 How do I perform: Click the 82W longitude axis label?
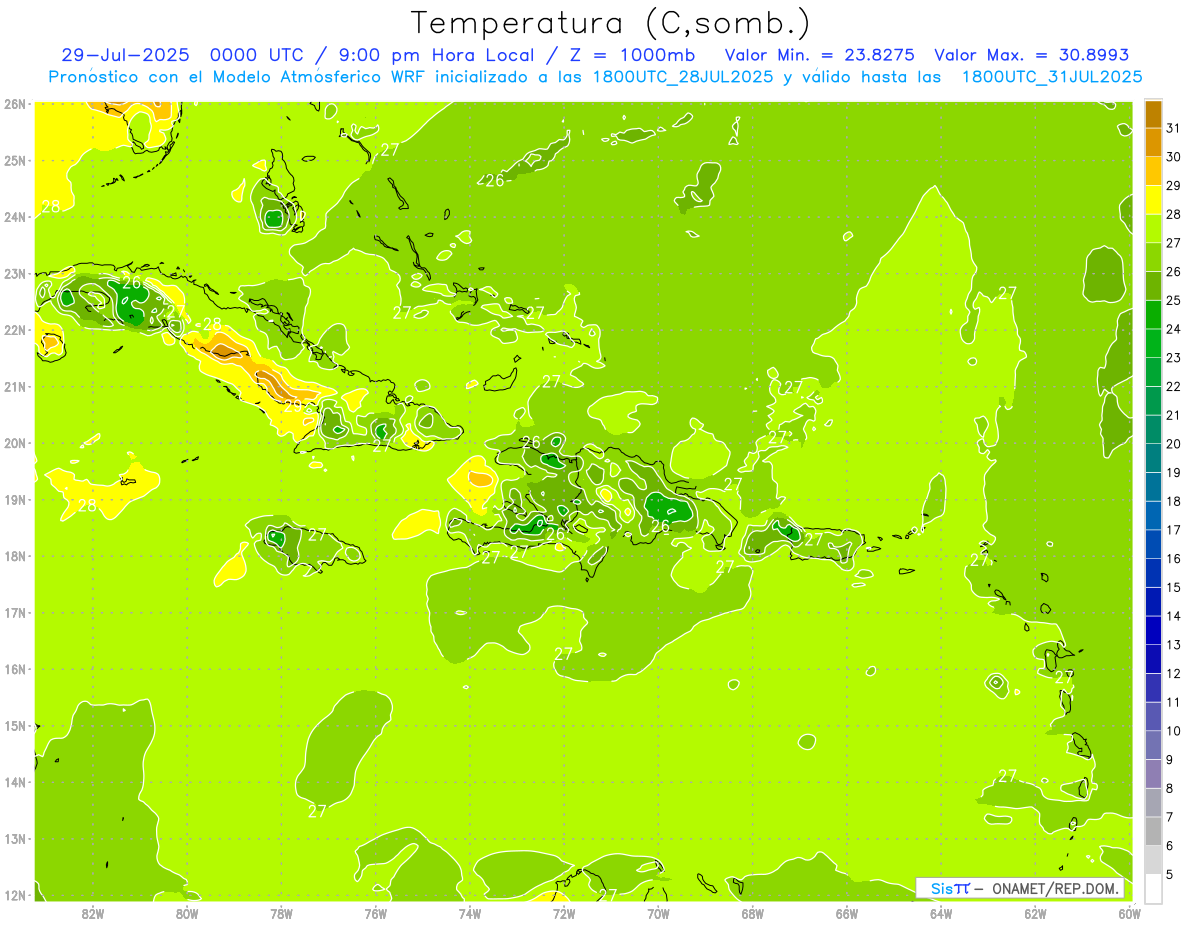point(93,913)
